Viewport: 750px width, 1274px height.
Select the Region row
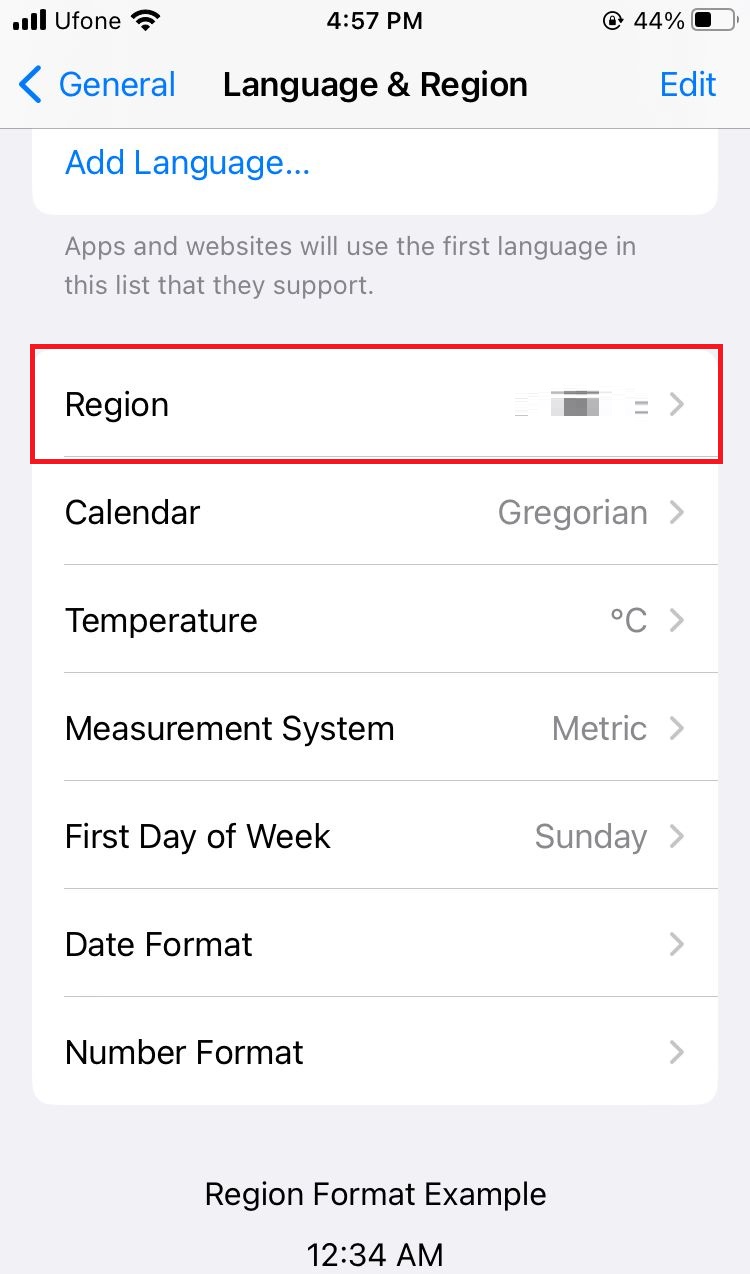[375, 404]
